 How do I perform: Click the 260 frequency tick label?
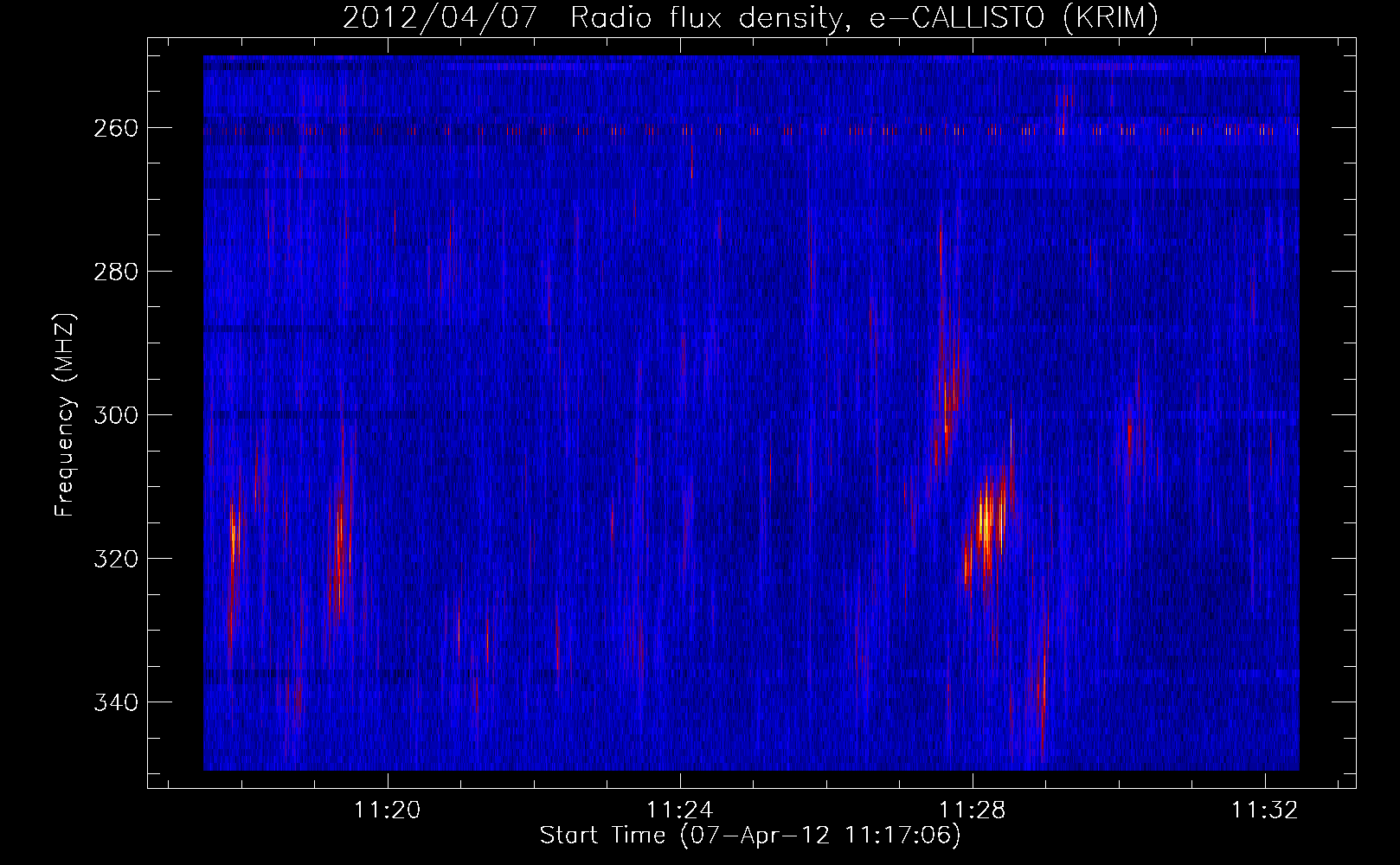[x=116, y=128]
